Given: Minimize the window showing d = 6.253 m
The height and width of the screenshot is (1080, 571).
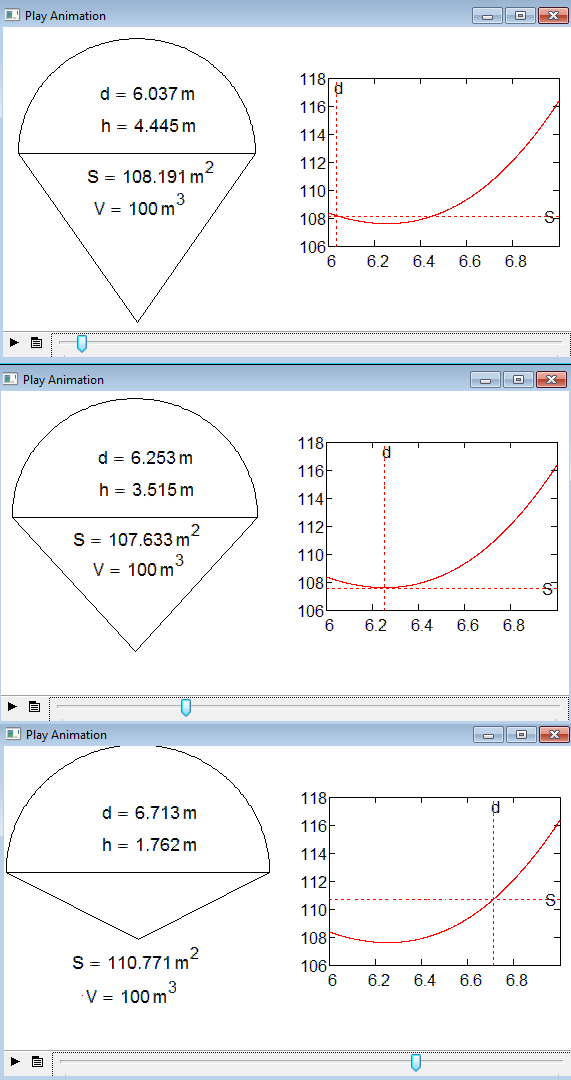Looking at the screenshot, I should pyautogui.click(x=485, y=380).
